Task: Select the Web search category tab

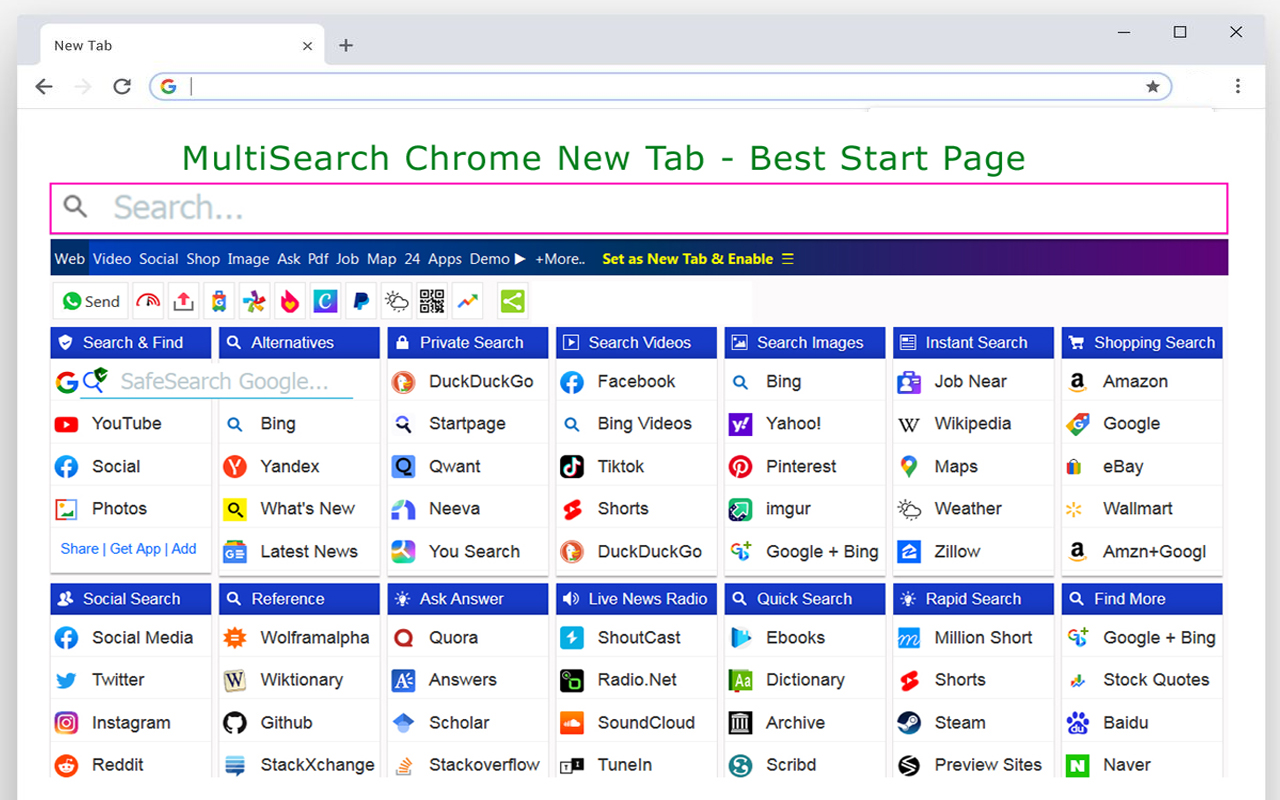Action: (70, 259)
